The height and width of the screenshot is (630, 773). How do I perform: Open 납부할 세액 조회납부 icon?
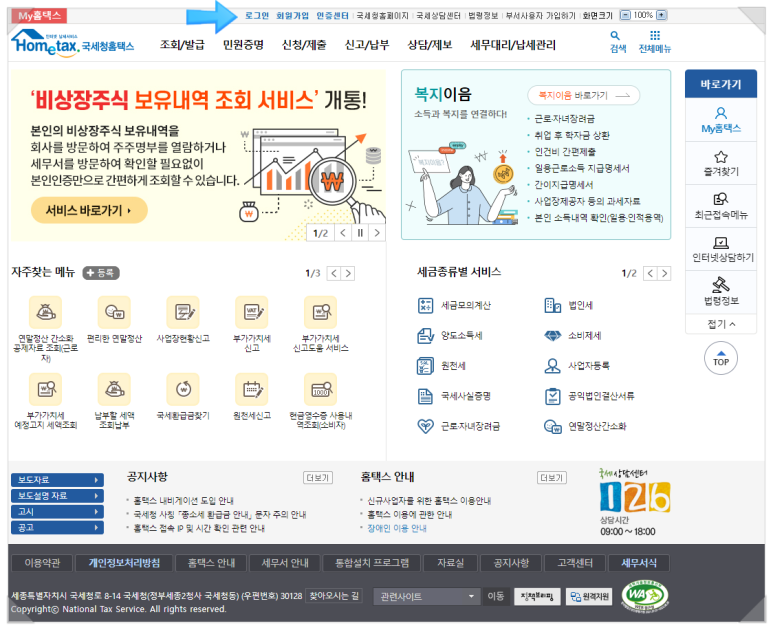pos(114,389)
